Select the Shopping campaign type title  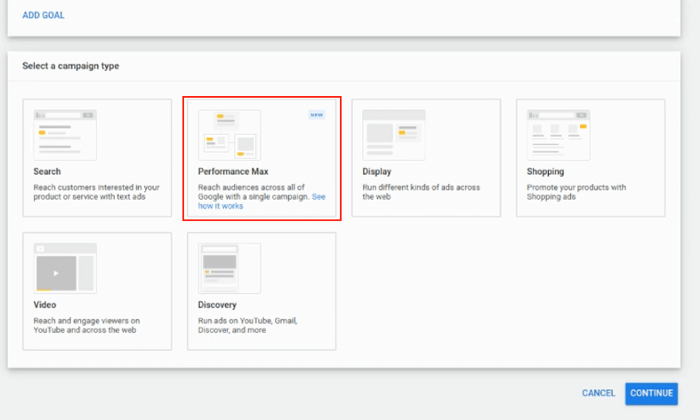tap(545, 172)
